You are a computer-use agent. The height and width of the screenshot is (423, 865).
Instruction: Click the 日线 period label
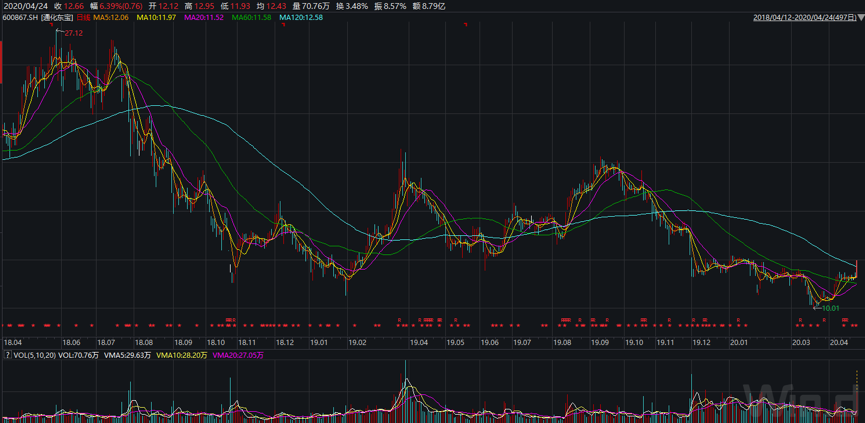[x=85, y=18]
